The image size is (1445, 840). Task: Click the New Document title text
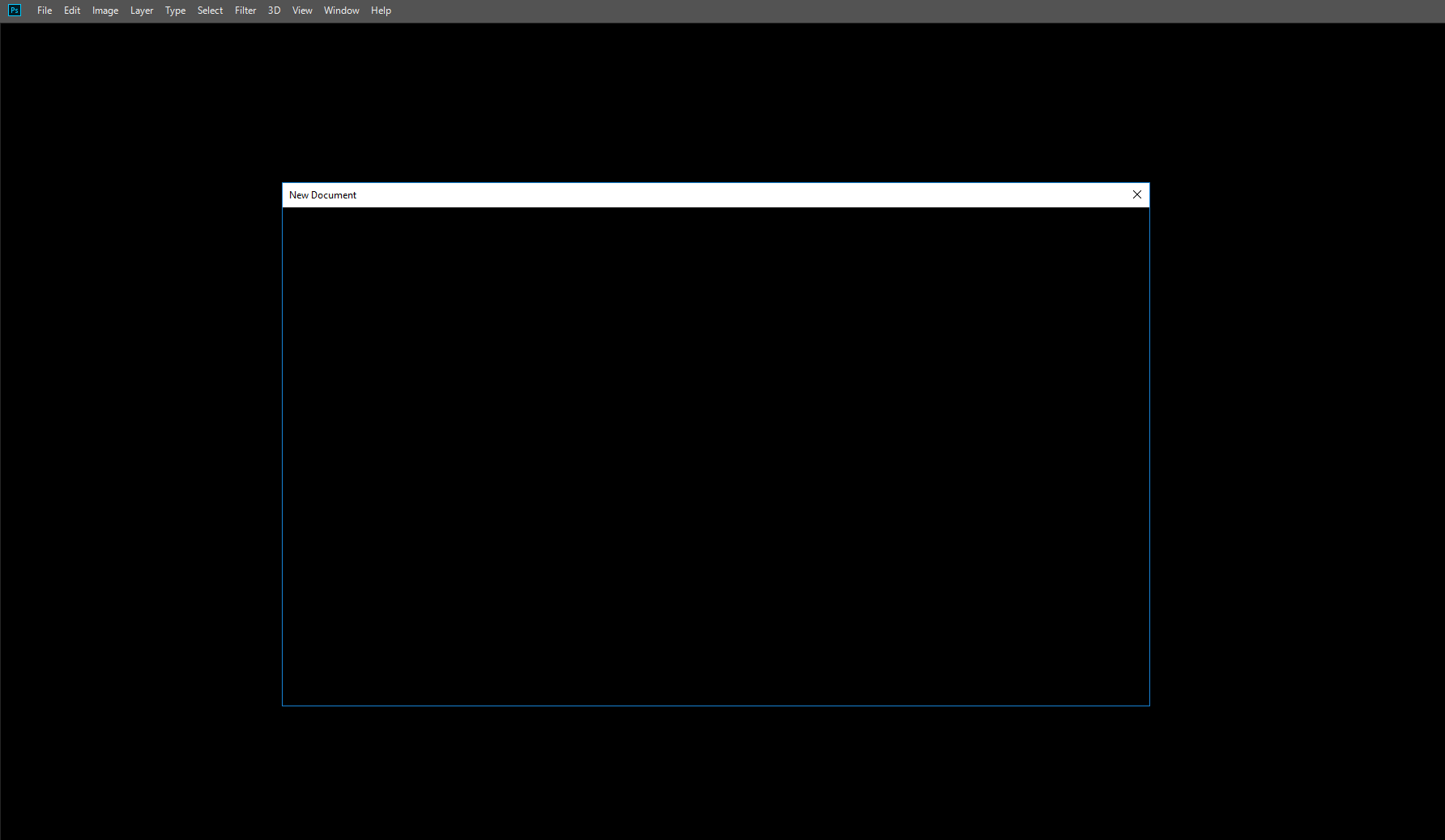tap(322, 195)
